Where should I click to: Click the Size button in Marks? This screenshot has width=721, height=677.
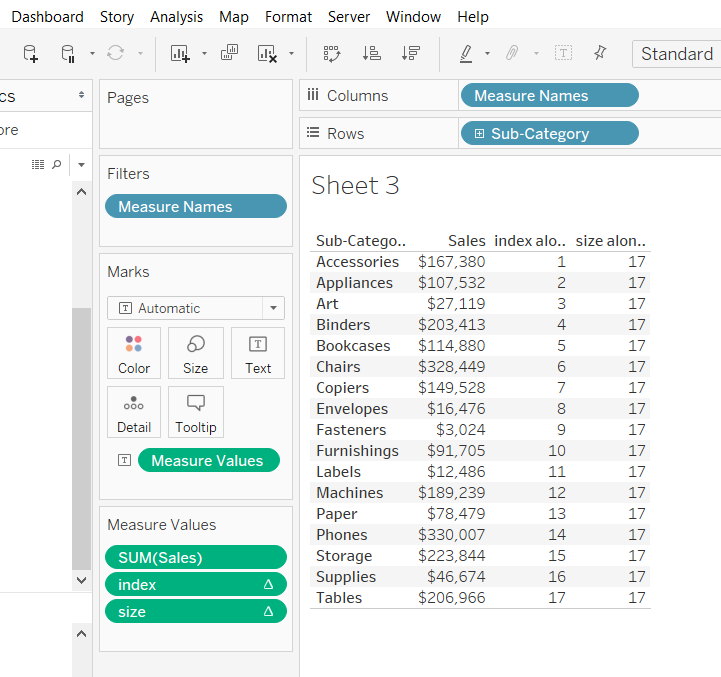[x=196, y=354]
